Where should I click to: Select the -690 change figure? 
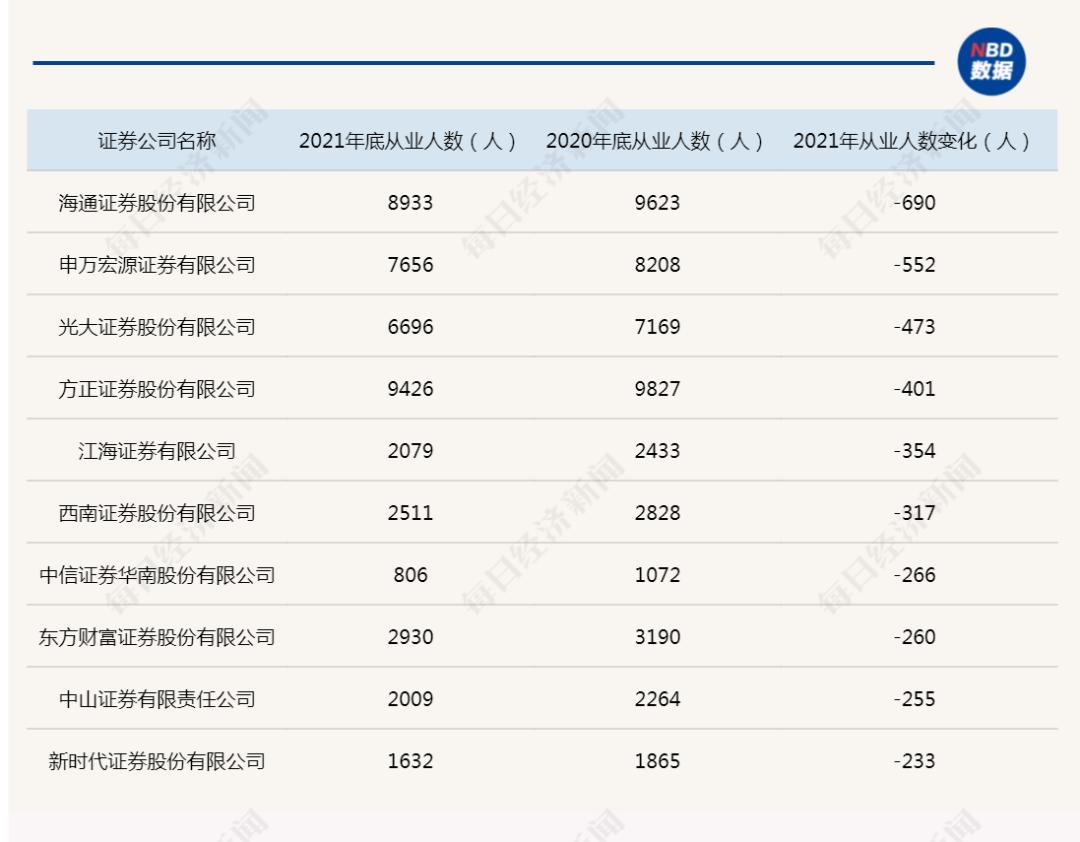click(x=912, y=203)
